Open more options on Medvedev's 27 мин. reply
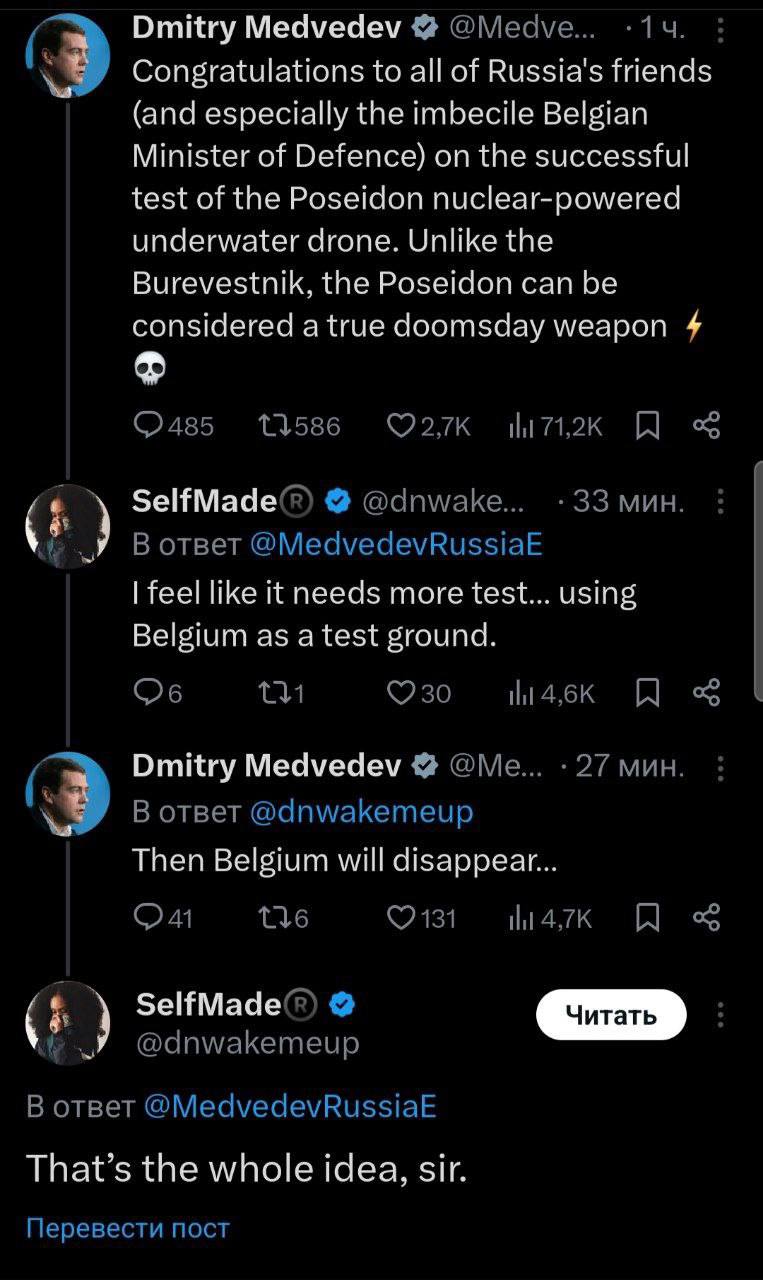Screen dimensions: 763x1280 tap(721, 768)
